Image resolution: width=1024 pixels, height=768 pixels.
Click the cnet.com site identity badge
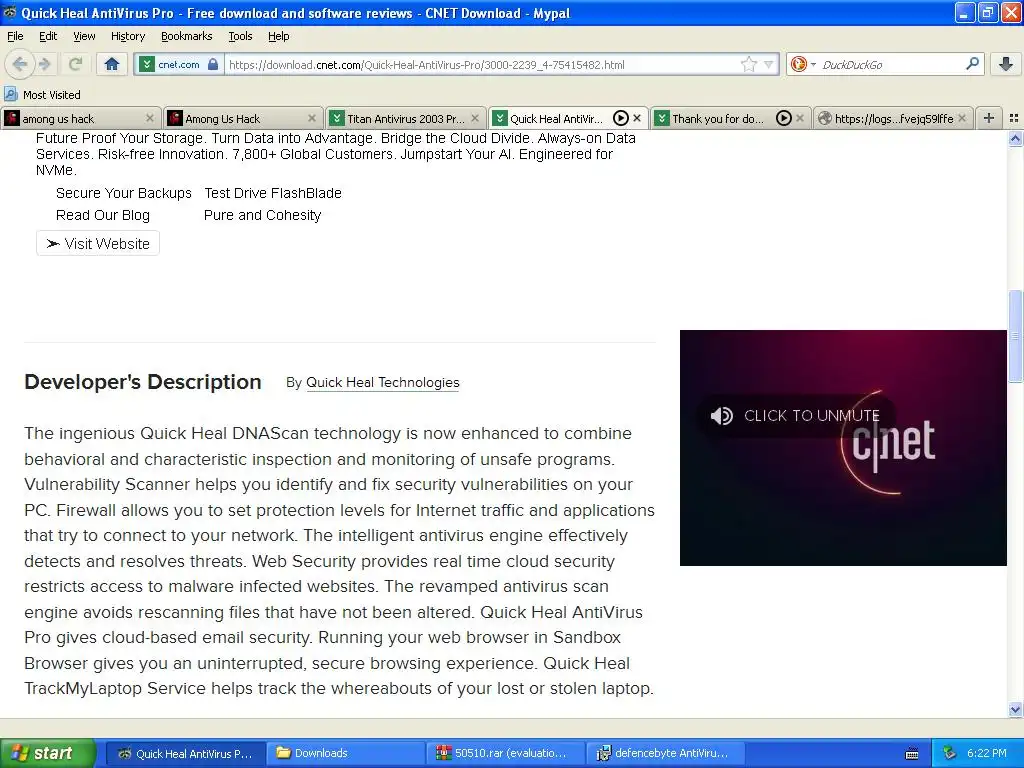tap(179, 65)
